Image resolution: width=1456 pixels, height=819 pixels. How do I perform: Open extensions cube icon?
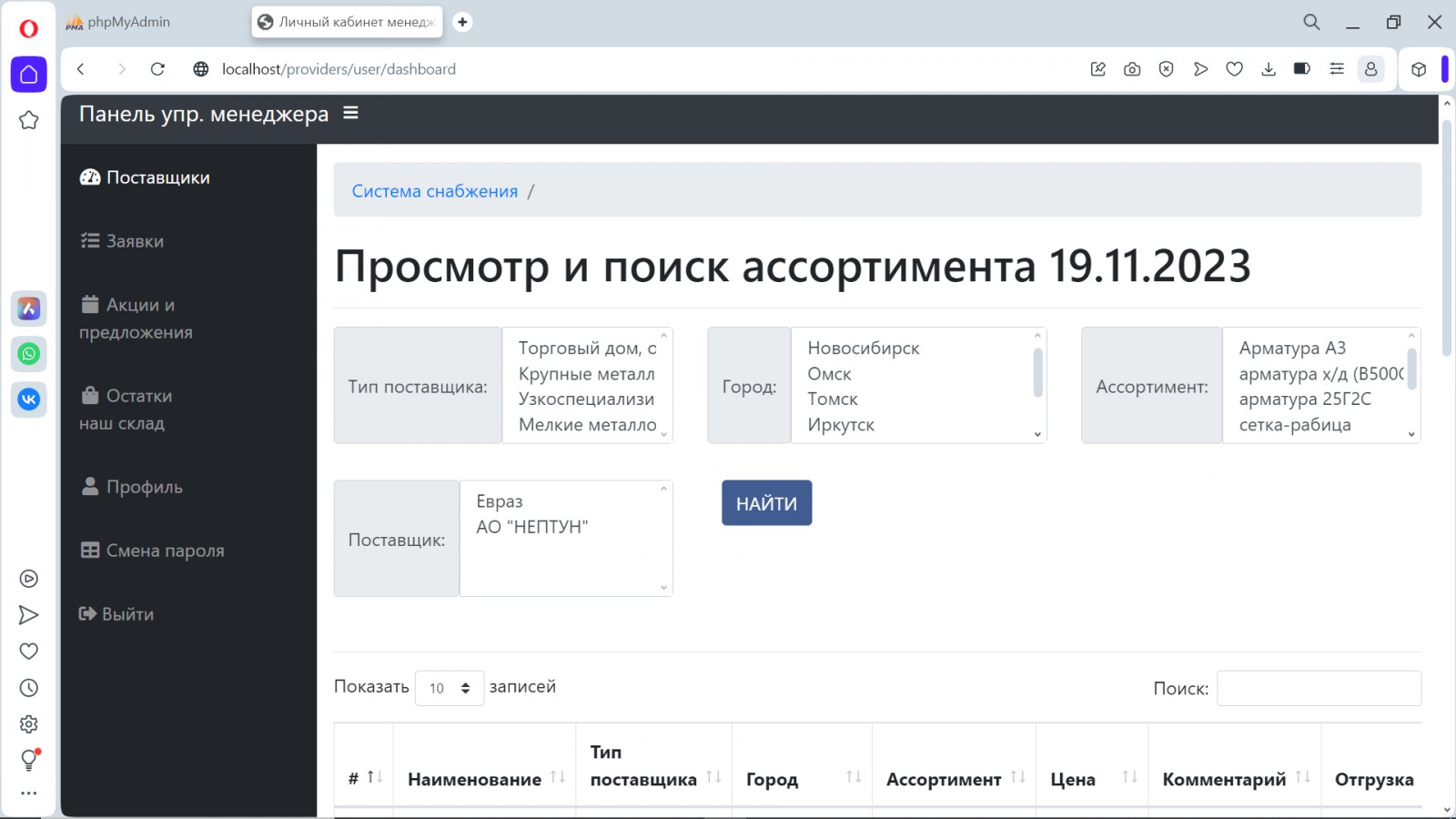coord(1418,69)
